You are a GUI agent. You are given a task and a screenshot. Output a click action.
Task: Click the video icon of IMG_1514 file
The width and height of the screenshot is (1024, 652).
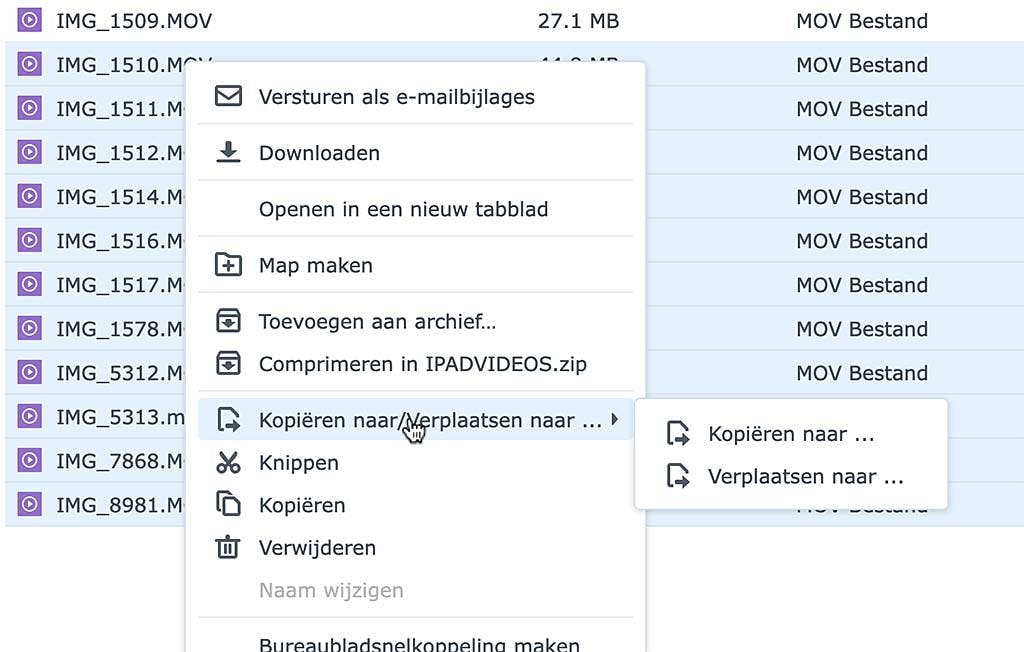point(30,197)
